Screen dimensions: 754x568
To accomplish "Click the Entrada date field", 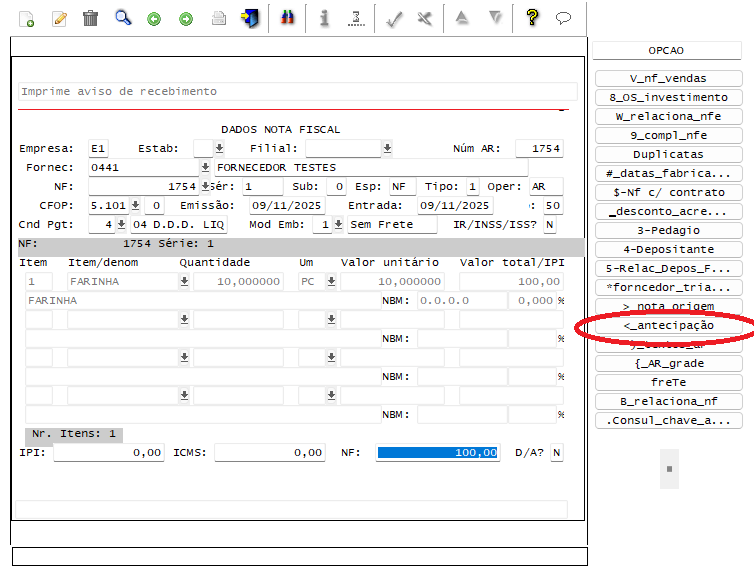I will click(455, 205).
